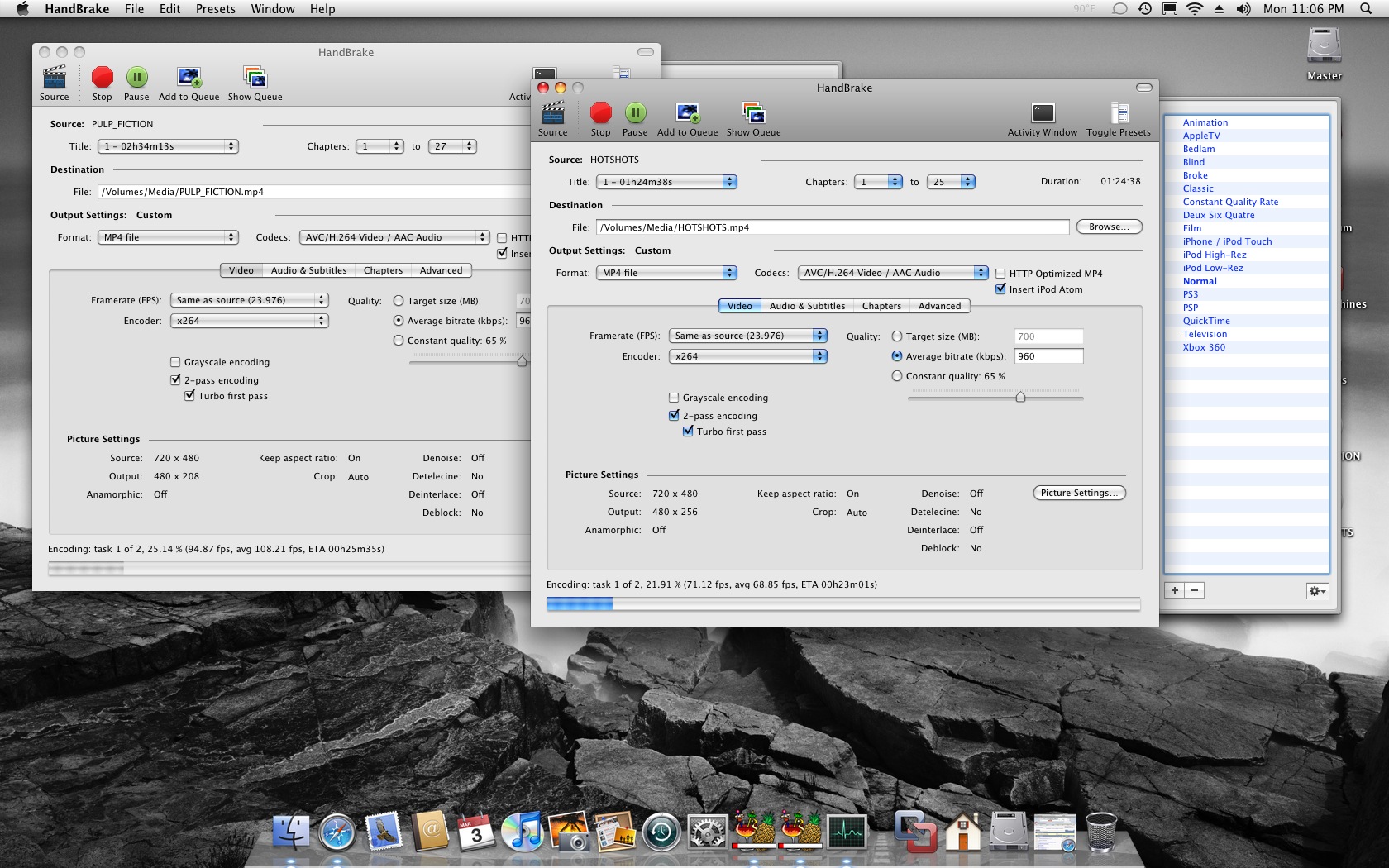Image resolution: width=1389 pixels, height=868 pixels.
Task: Open Picture Settings... button
Action: pyautogui.click(x=1079, y=493)
